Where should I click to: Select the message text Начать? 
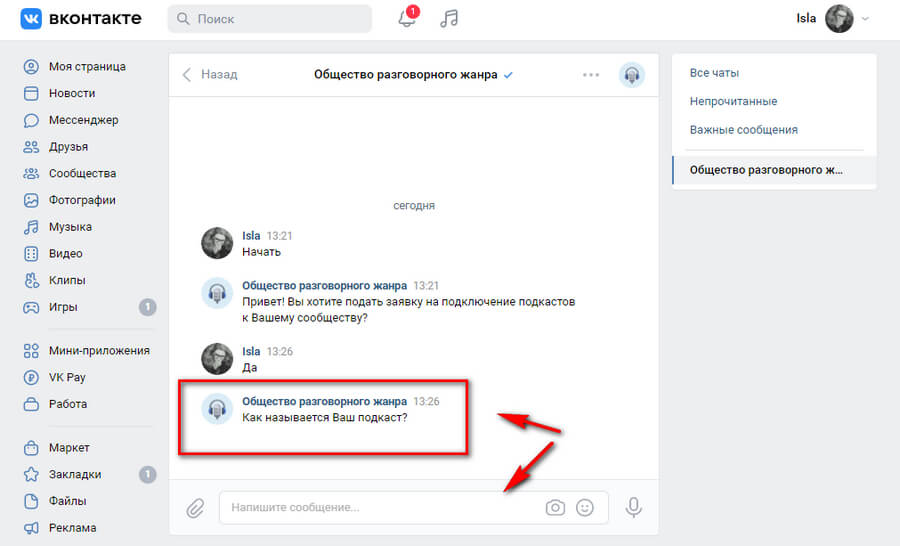(x=261, y=252)
